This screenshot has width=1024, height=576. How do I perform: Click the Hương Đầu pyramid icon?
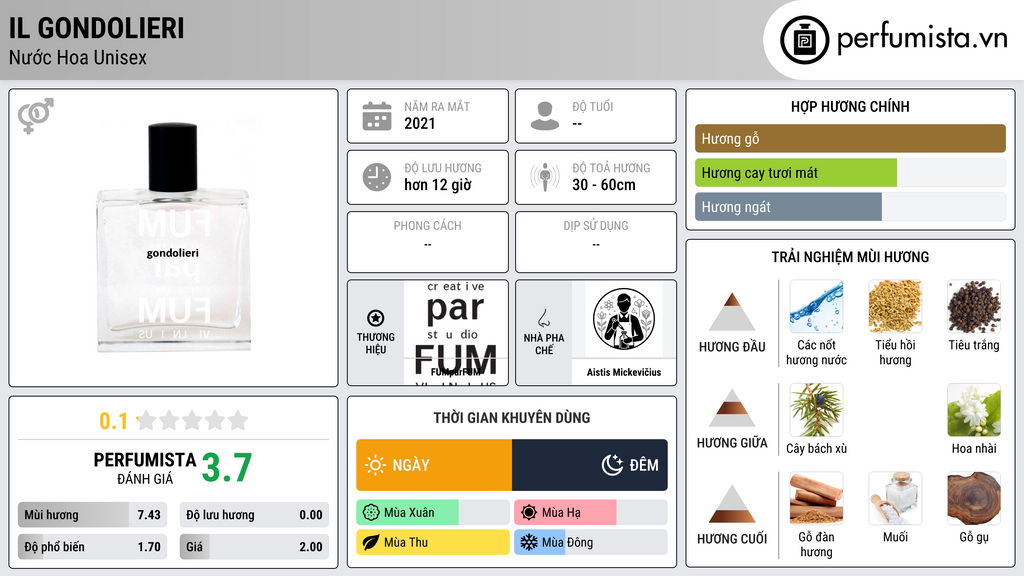click(x=732, y=312)
